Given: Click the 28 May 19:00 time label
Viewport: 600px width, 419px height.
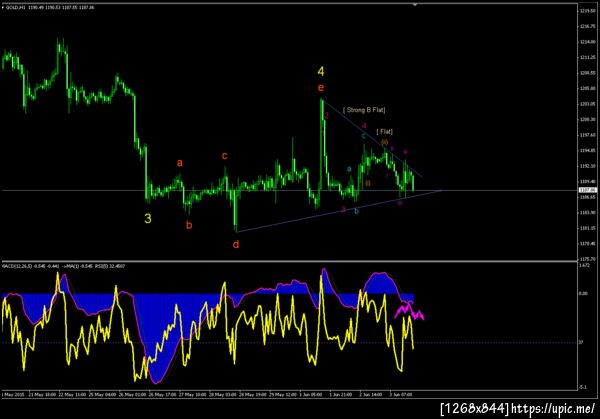Looking at the screenshot, I should point(253,394).
